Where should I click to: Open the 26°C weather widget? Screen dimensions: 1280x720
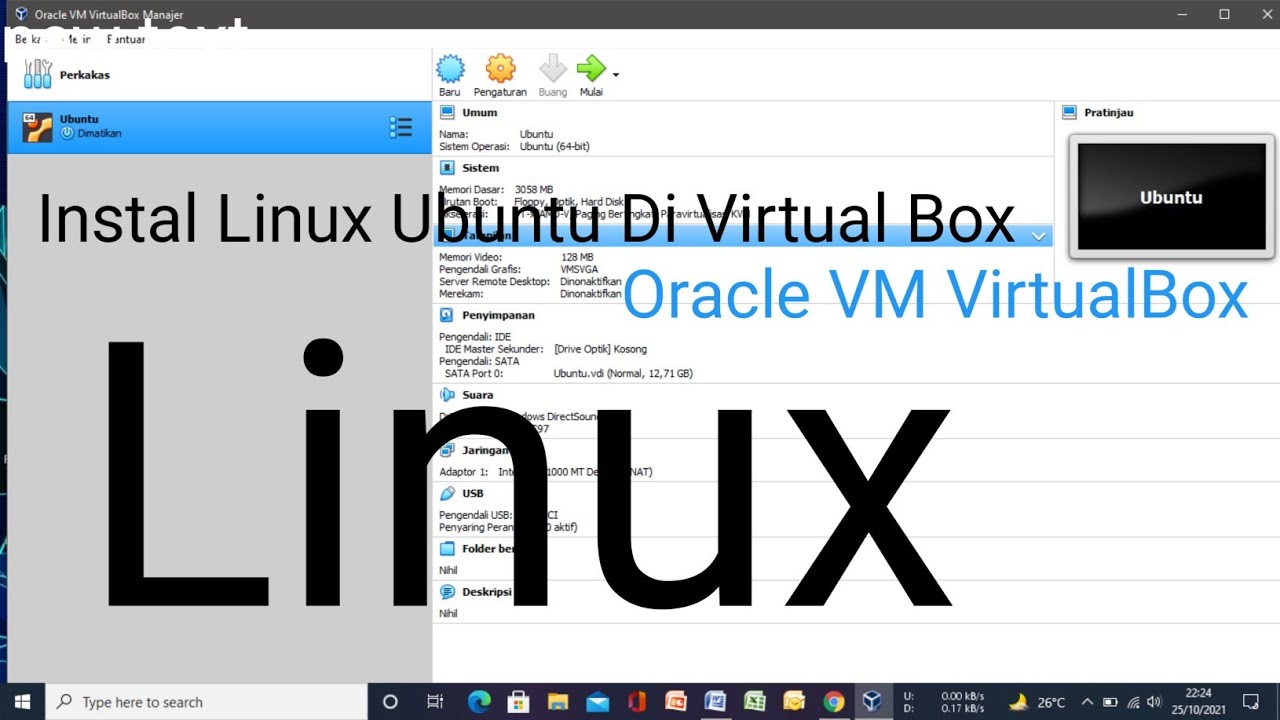pos(1037,702)
